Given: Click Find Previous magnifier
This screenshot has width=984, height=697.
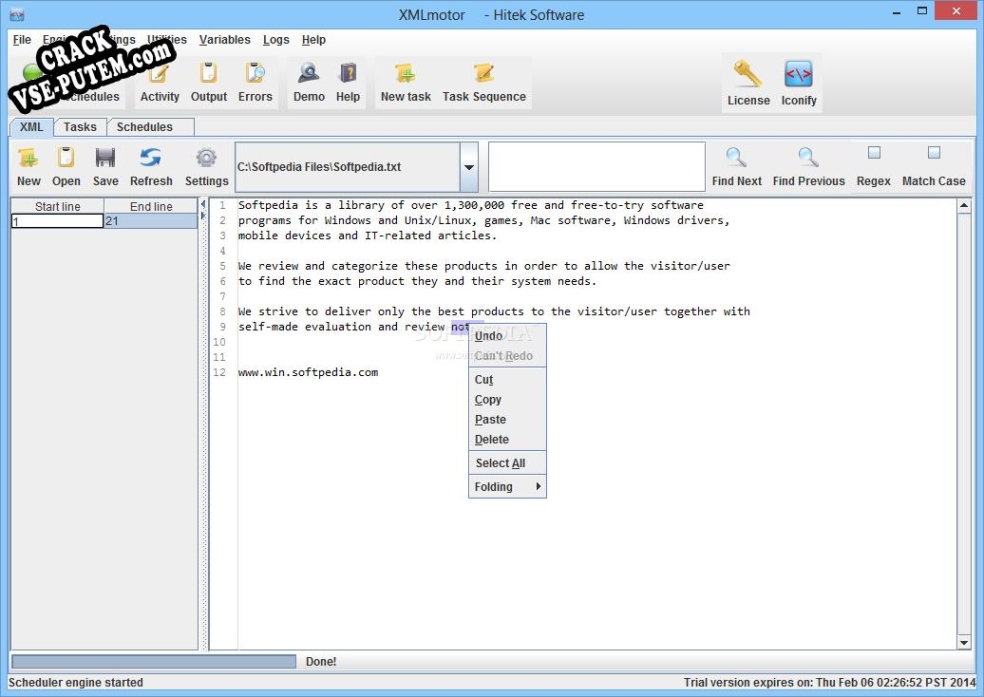Looking at the screenshot, I should [808, 167].
